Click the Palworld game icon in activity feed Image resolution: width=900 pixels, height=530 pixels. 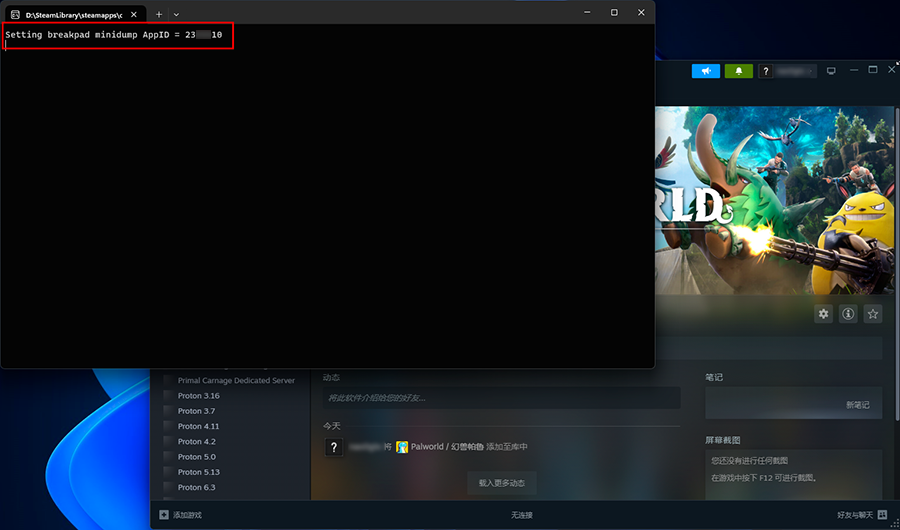coord(402,447)
